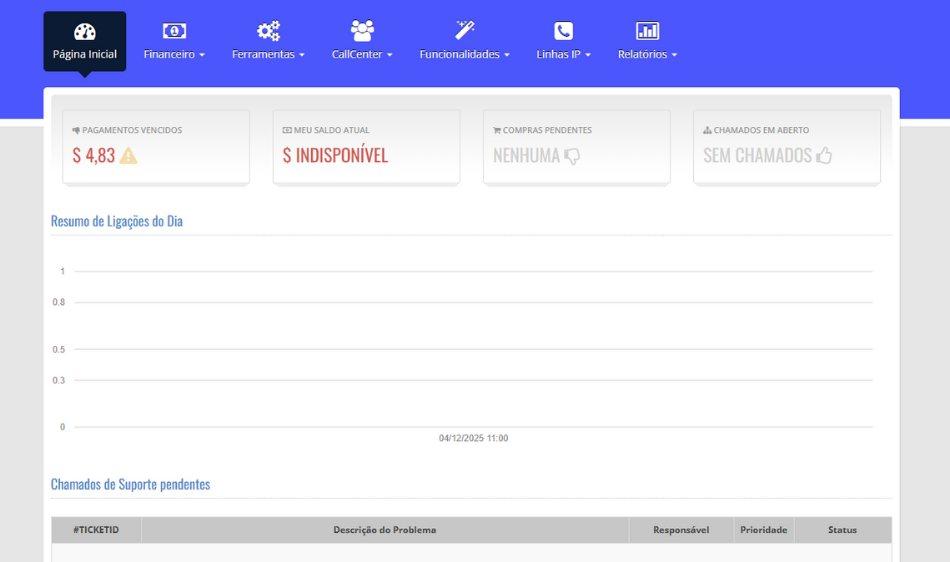Click the thumbs-down icon next to NENHUMA

pyautogui.click(x=572, y=156)
